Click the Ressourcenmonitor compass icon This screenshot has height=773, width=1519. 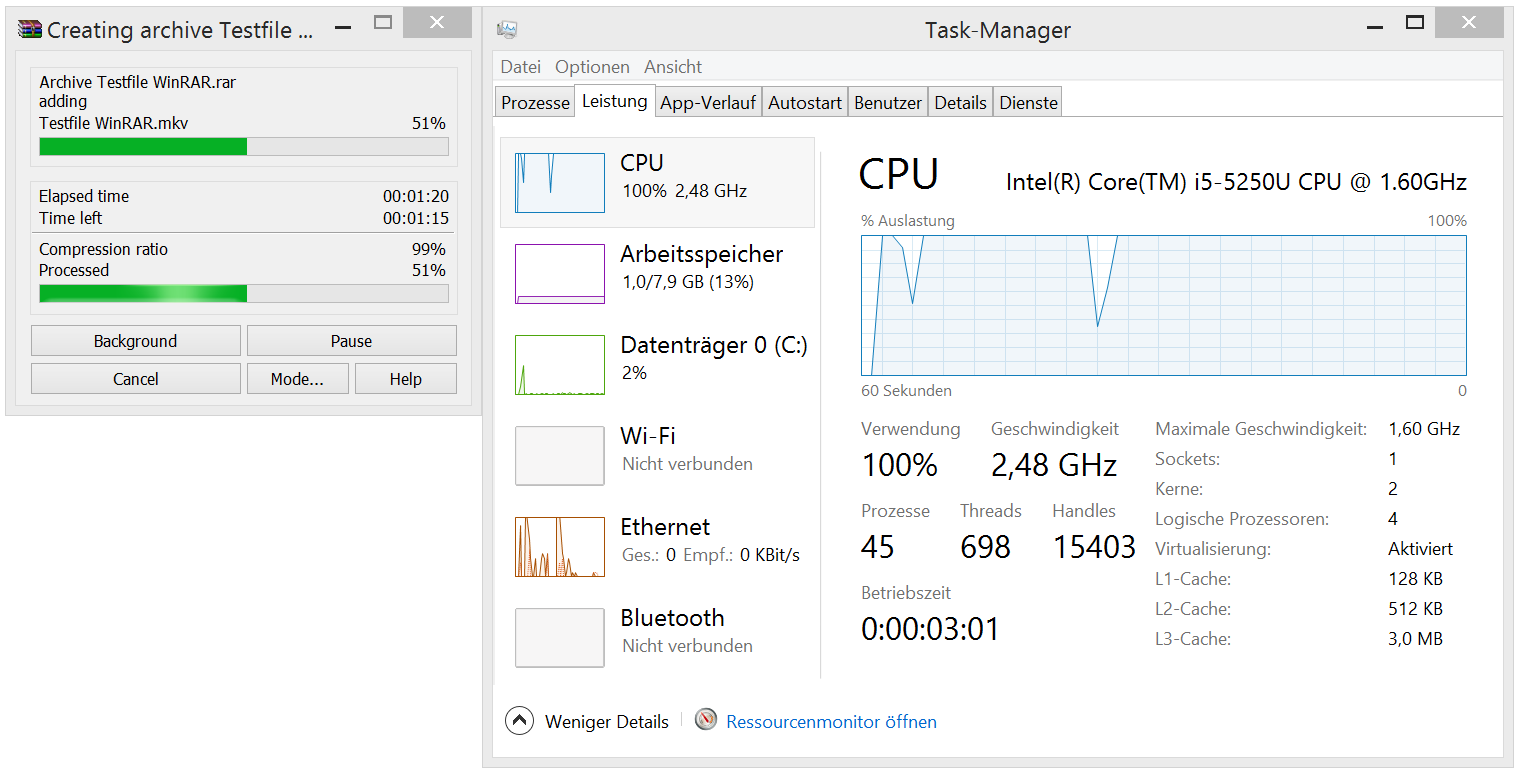707,720
